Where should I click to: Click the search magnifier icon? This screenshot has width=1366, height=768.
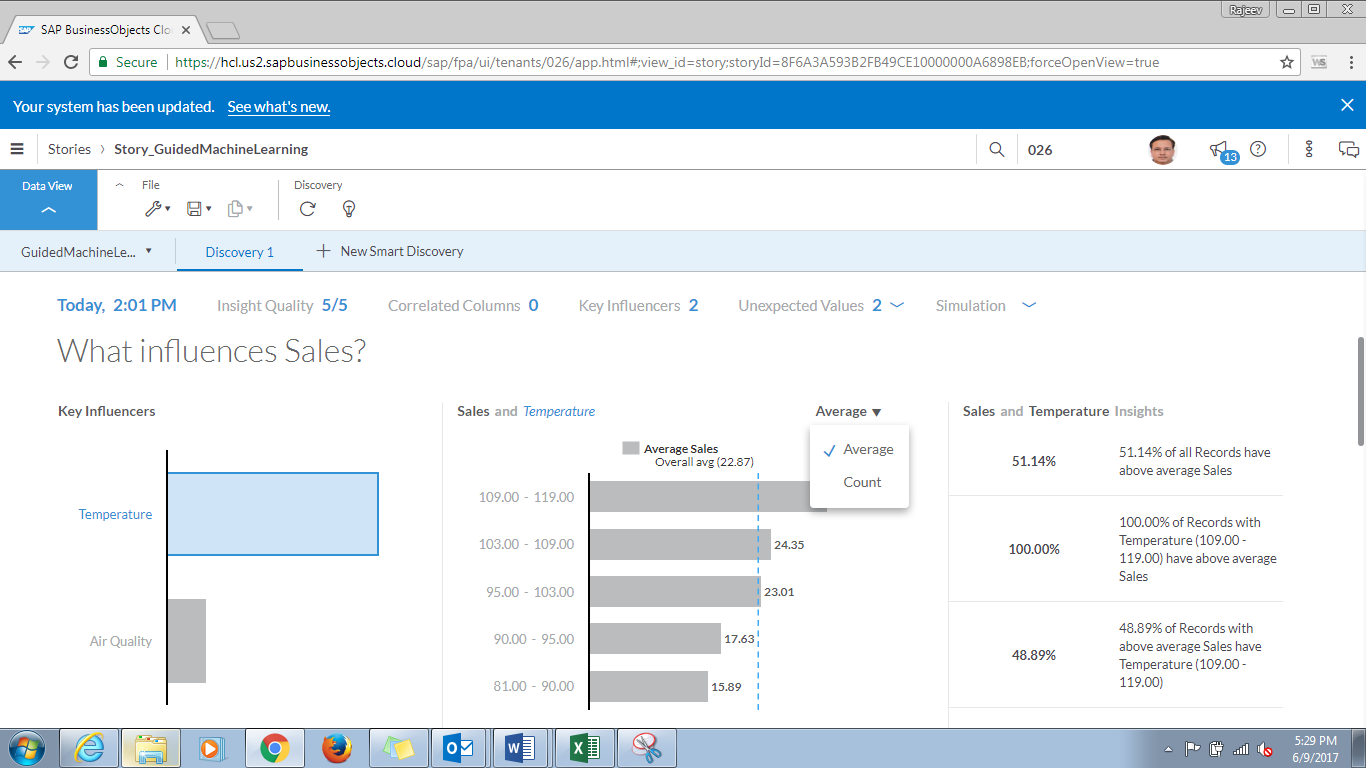[x=996, y=149]
